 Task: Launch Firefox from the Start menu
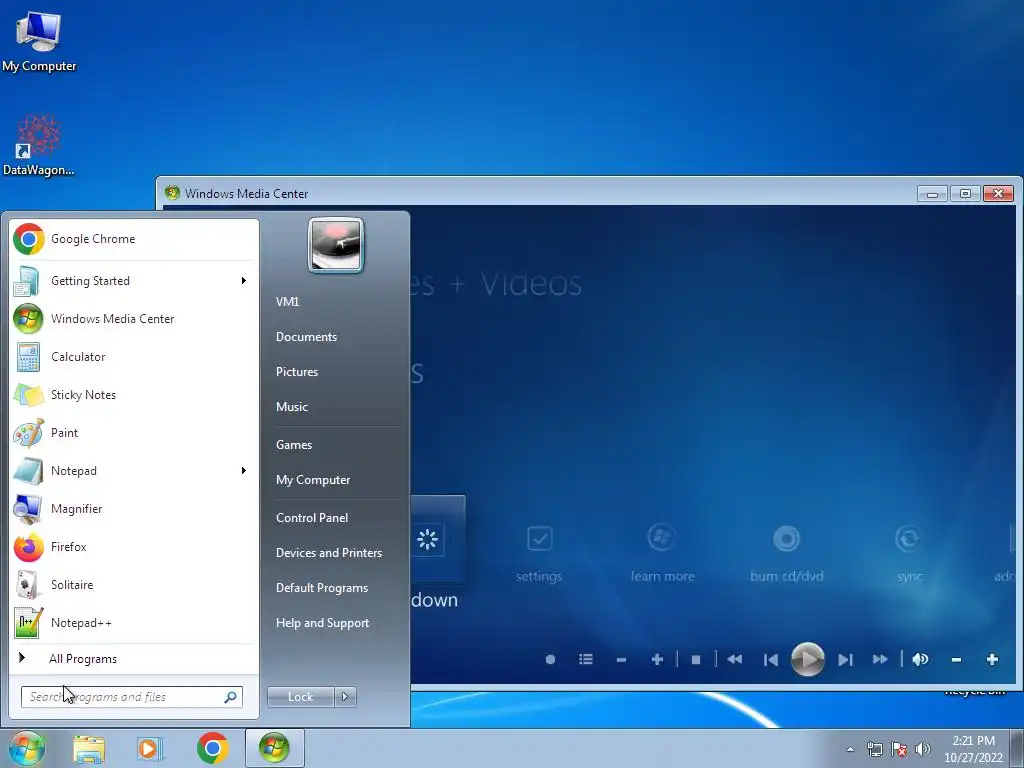point(134,547)
